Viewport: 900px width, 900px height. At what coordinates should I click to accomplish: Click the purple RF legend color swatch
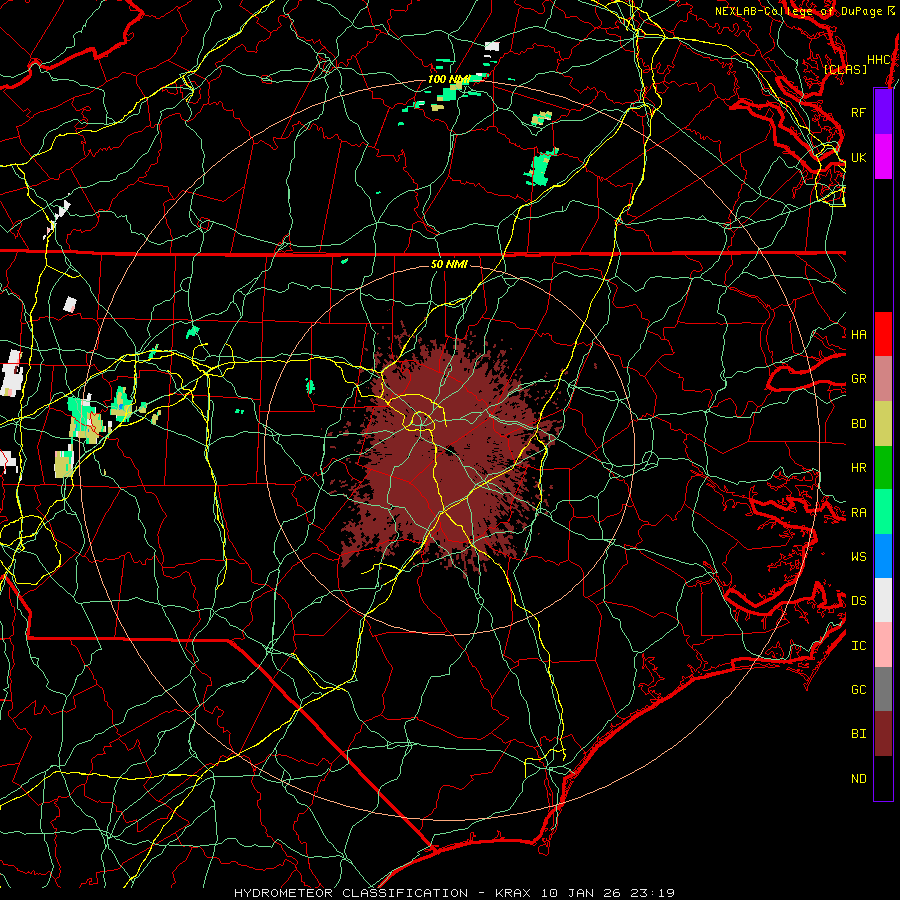[883, 112]
